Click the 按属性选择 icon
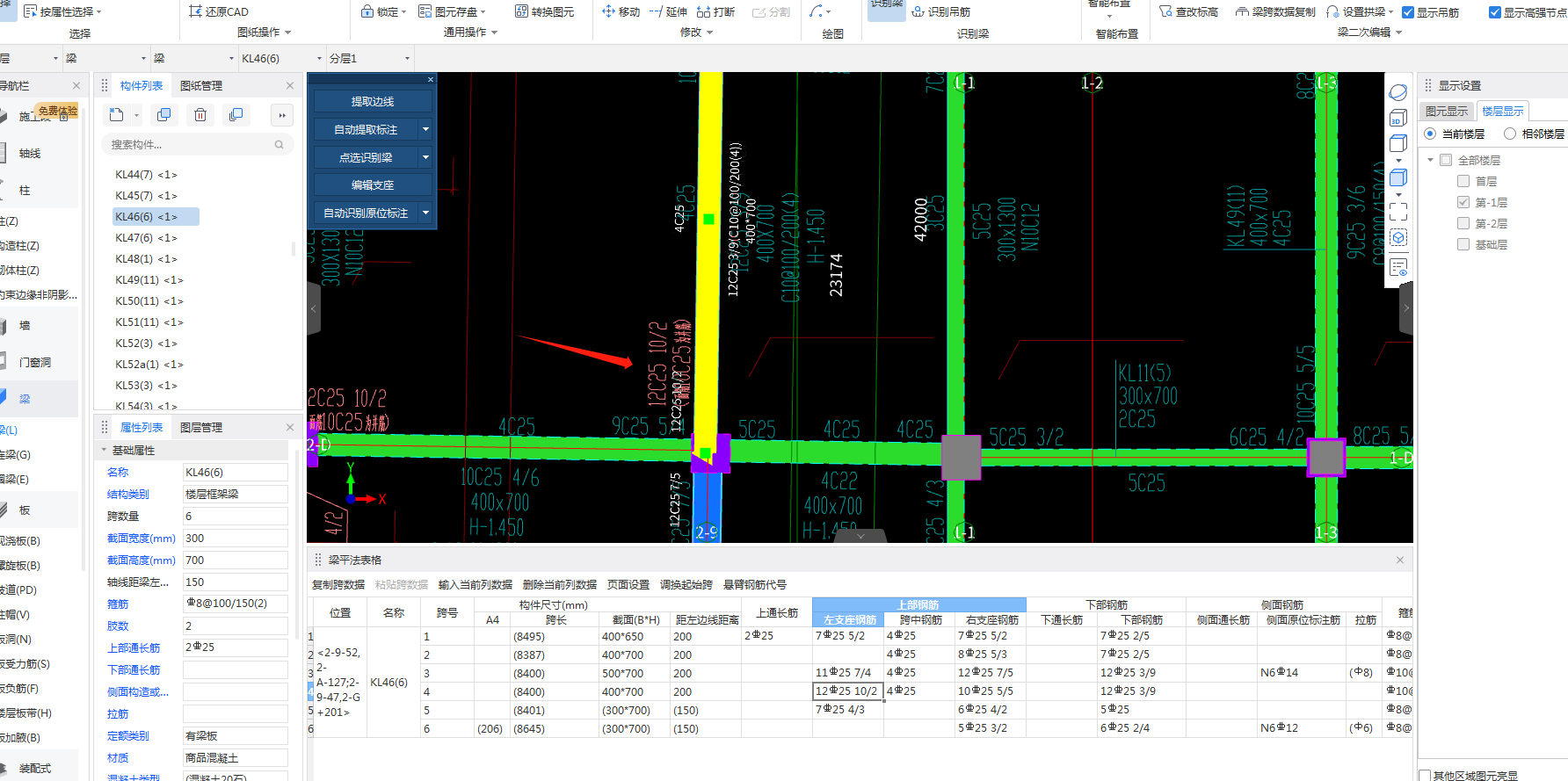Screen dimensions: 1568x781 (30, 11)
